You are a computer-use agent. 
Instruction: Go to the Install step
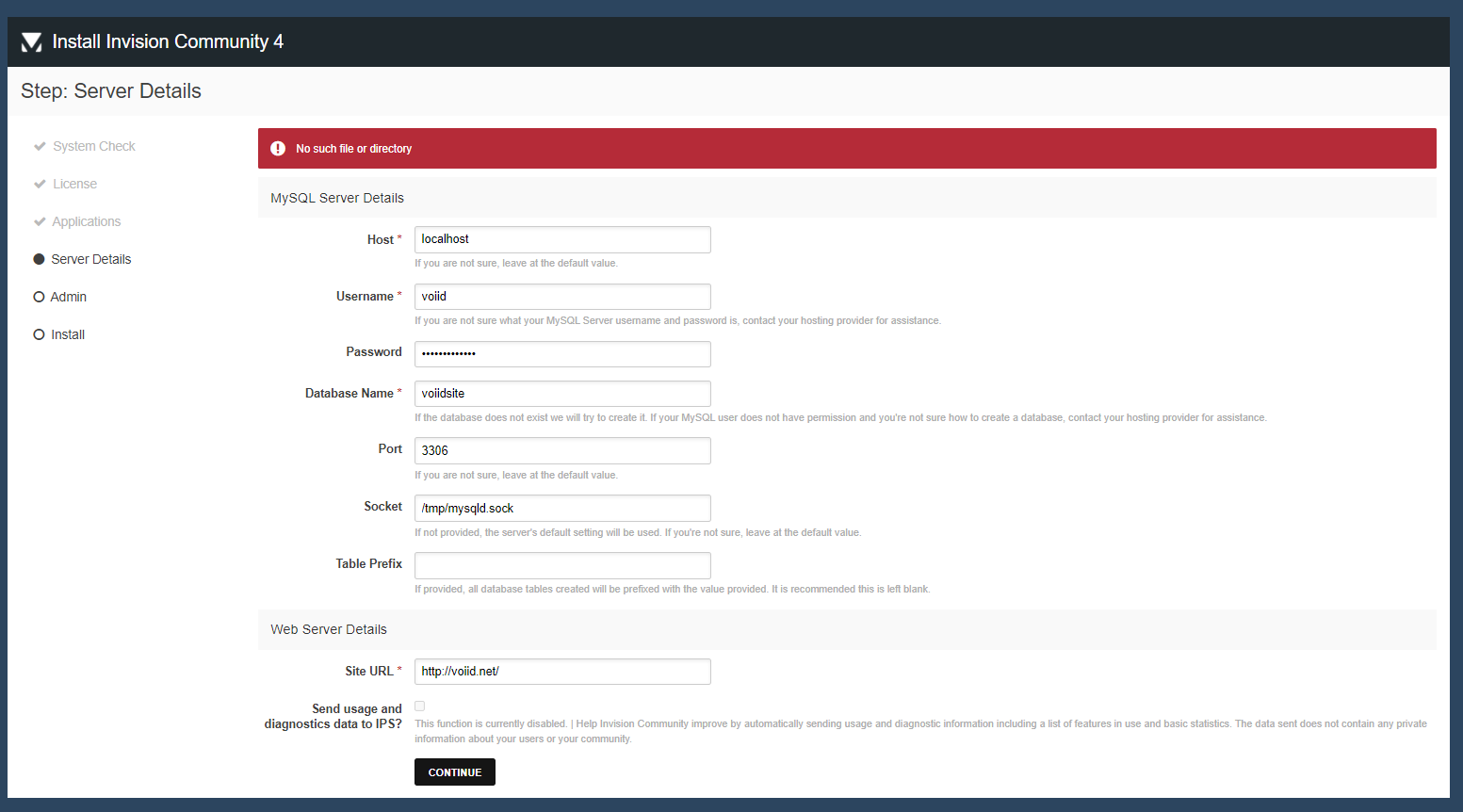pyautogui.click(x=68, y=334)
